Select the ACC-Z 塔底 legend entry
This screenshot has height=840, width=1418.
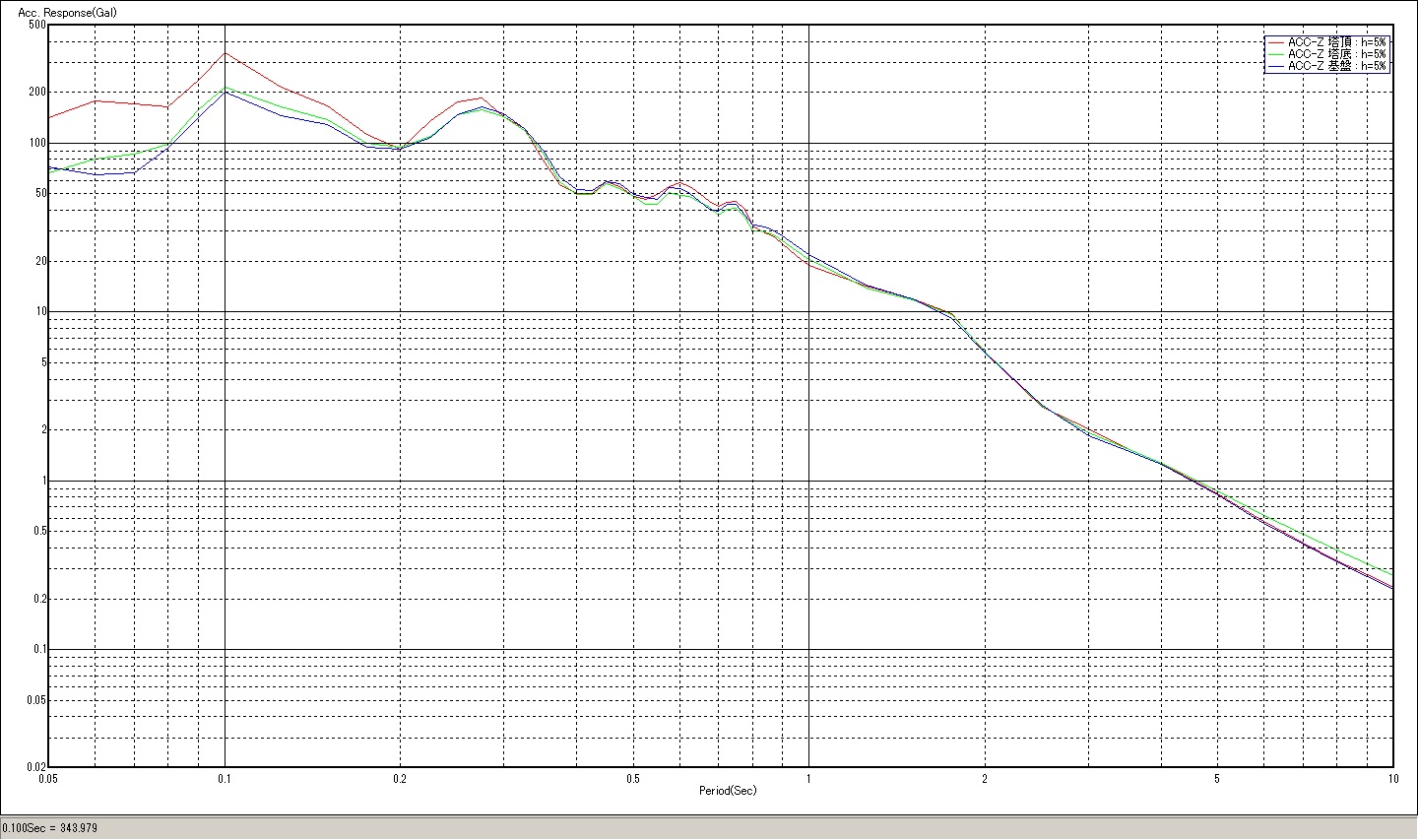coord(1337,54)
